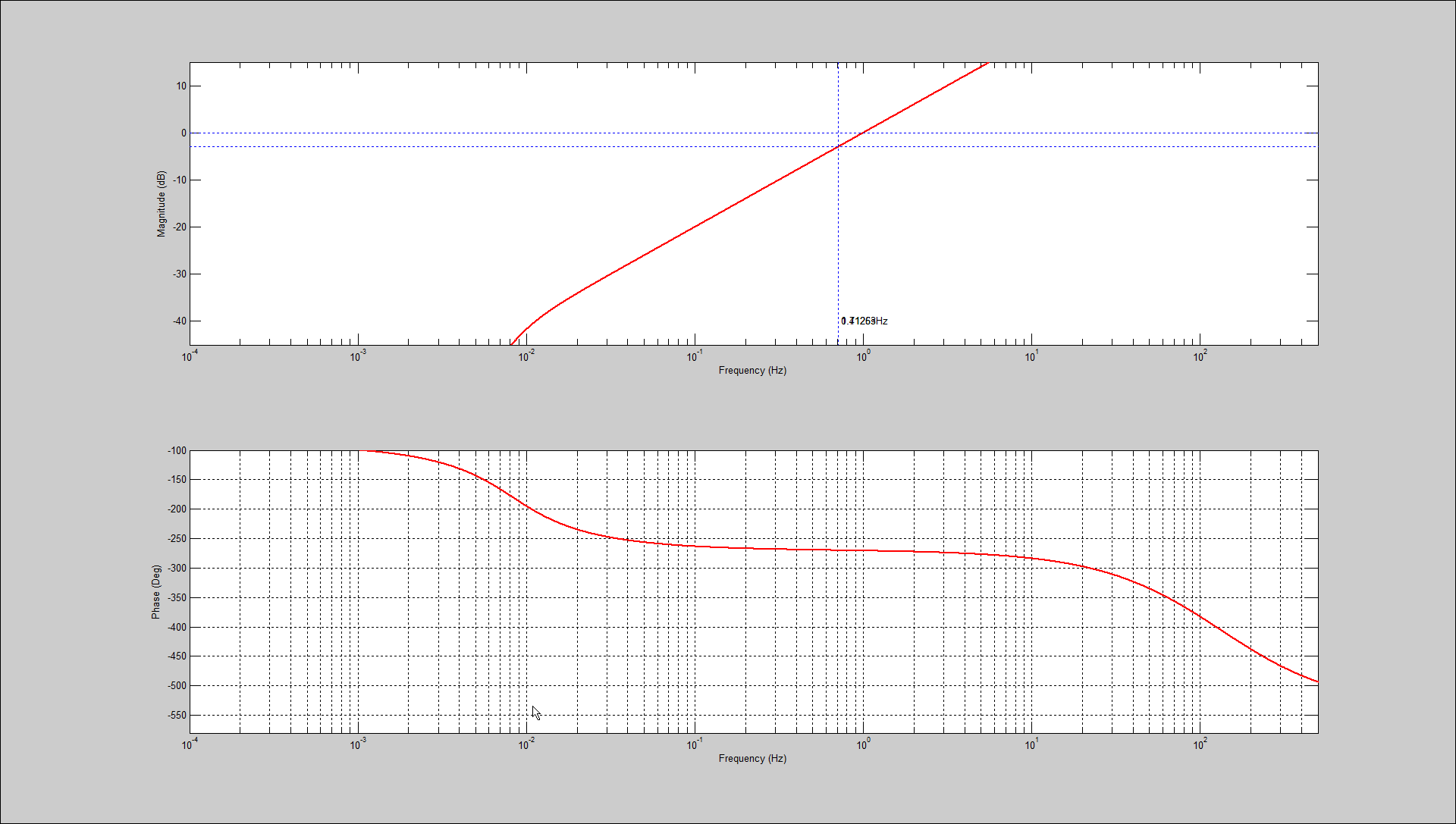Viewport: 1456px width, 824px height.
Task: Click the "Phase (Deg)" y-axis label
Action: click(x=156, y=592)
